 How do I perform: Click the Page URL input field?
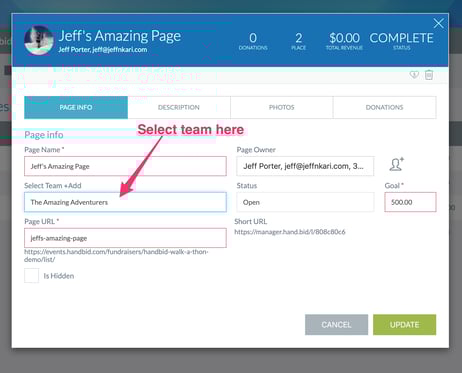[125, 238]
